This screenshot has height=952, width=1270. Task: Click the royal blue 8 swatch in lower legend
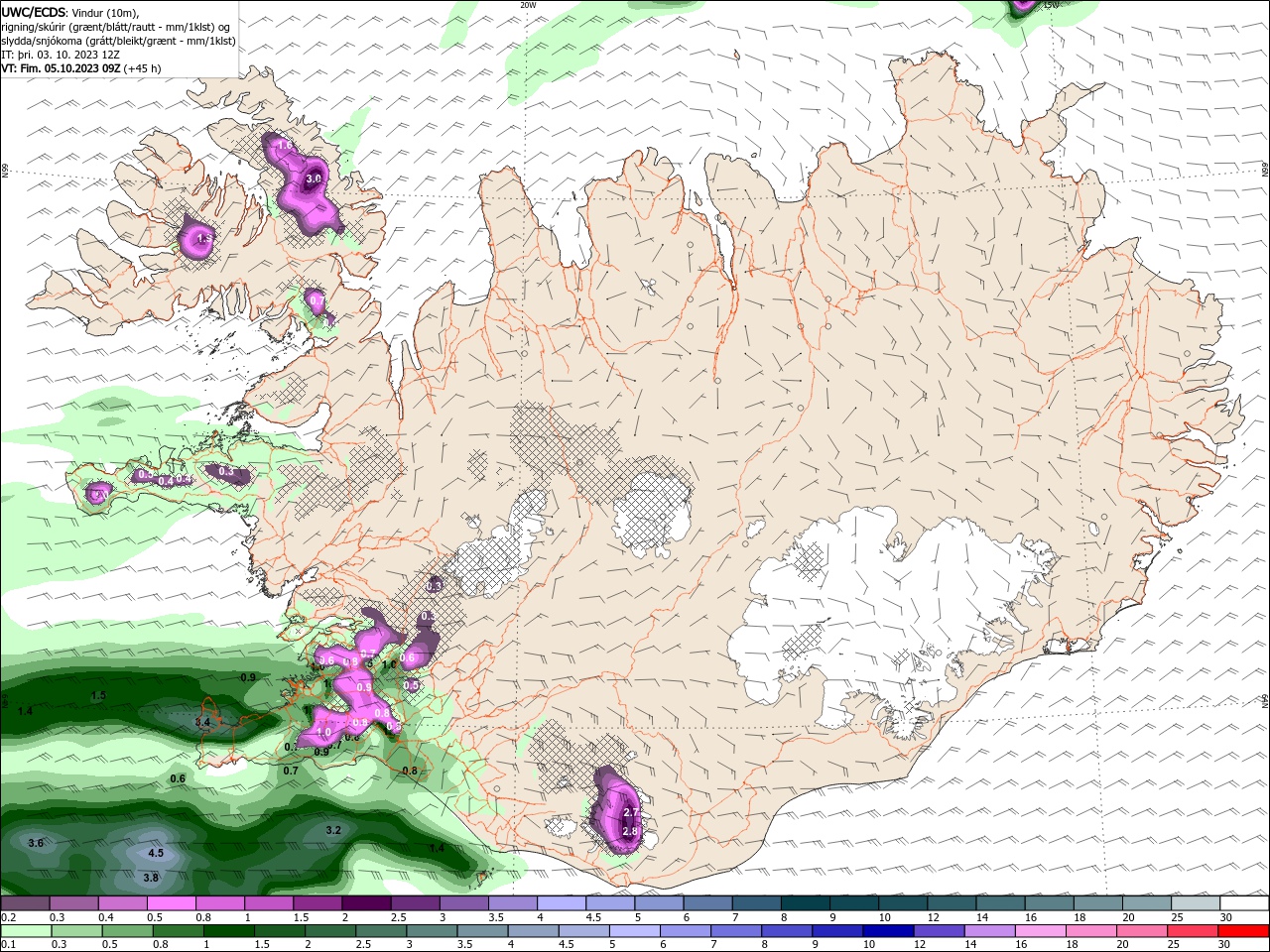(x=787, y=931)
